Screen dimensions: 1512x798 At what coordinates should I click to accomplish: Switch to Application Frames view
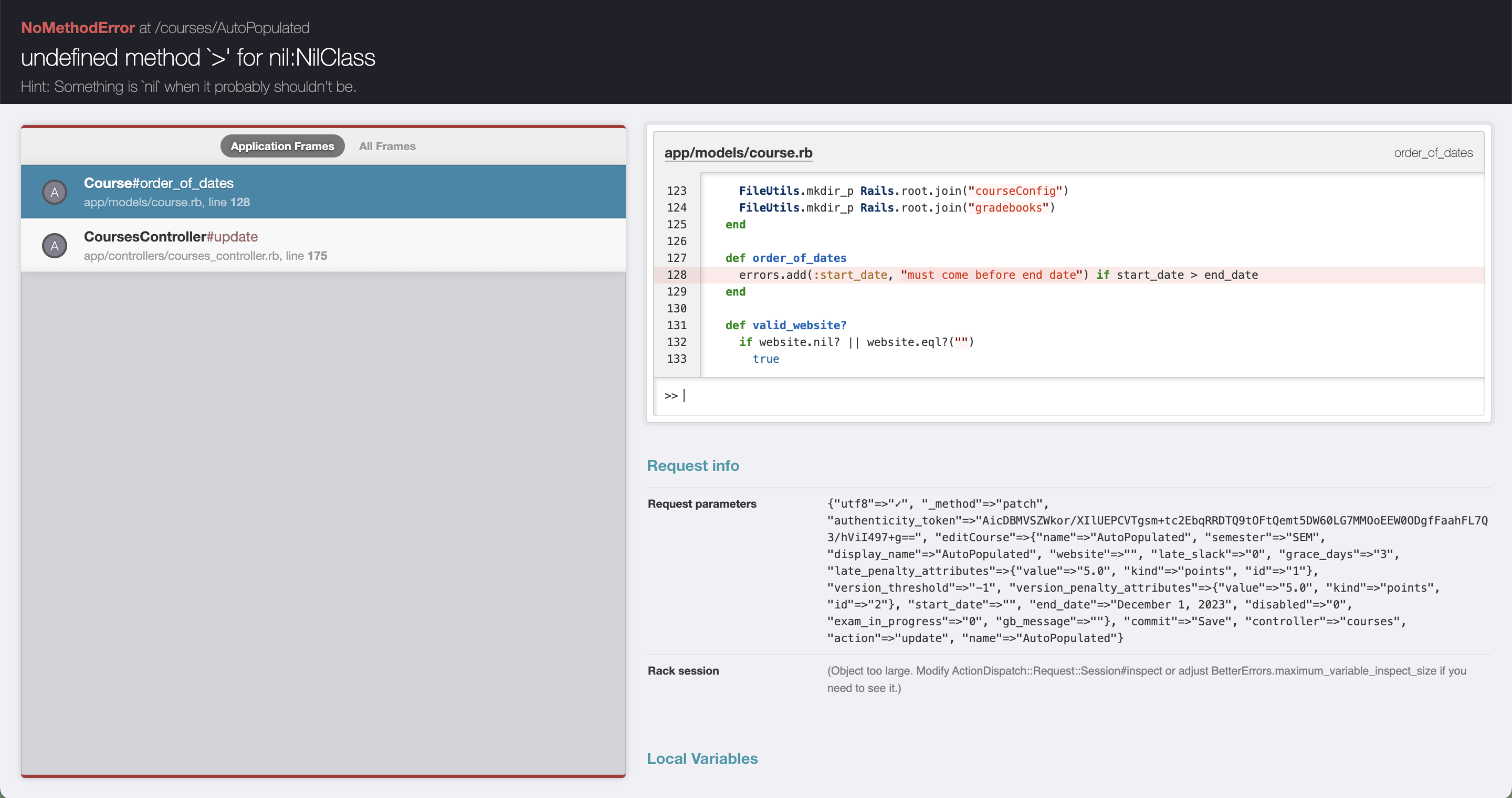click(x=282, y=146)
